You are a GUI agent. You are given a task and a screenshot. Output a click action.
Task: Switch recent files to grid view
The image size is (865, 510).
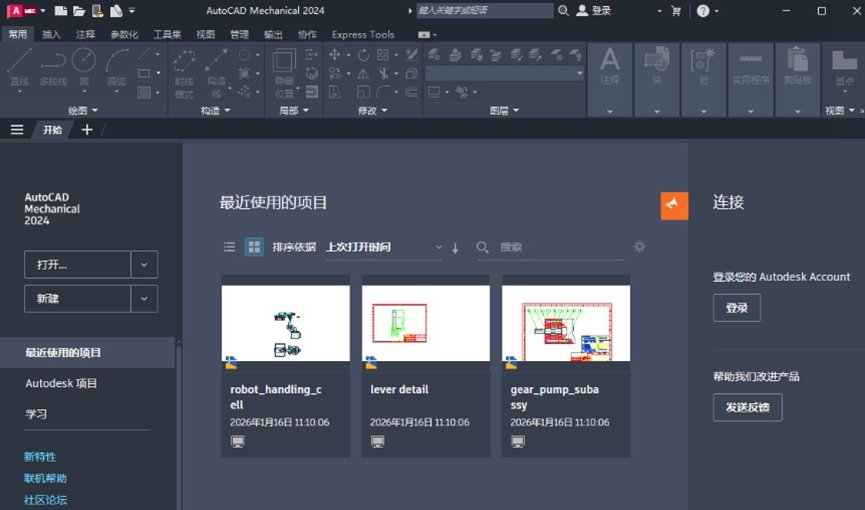(254, 247)
